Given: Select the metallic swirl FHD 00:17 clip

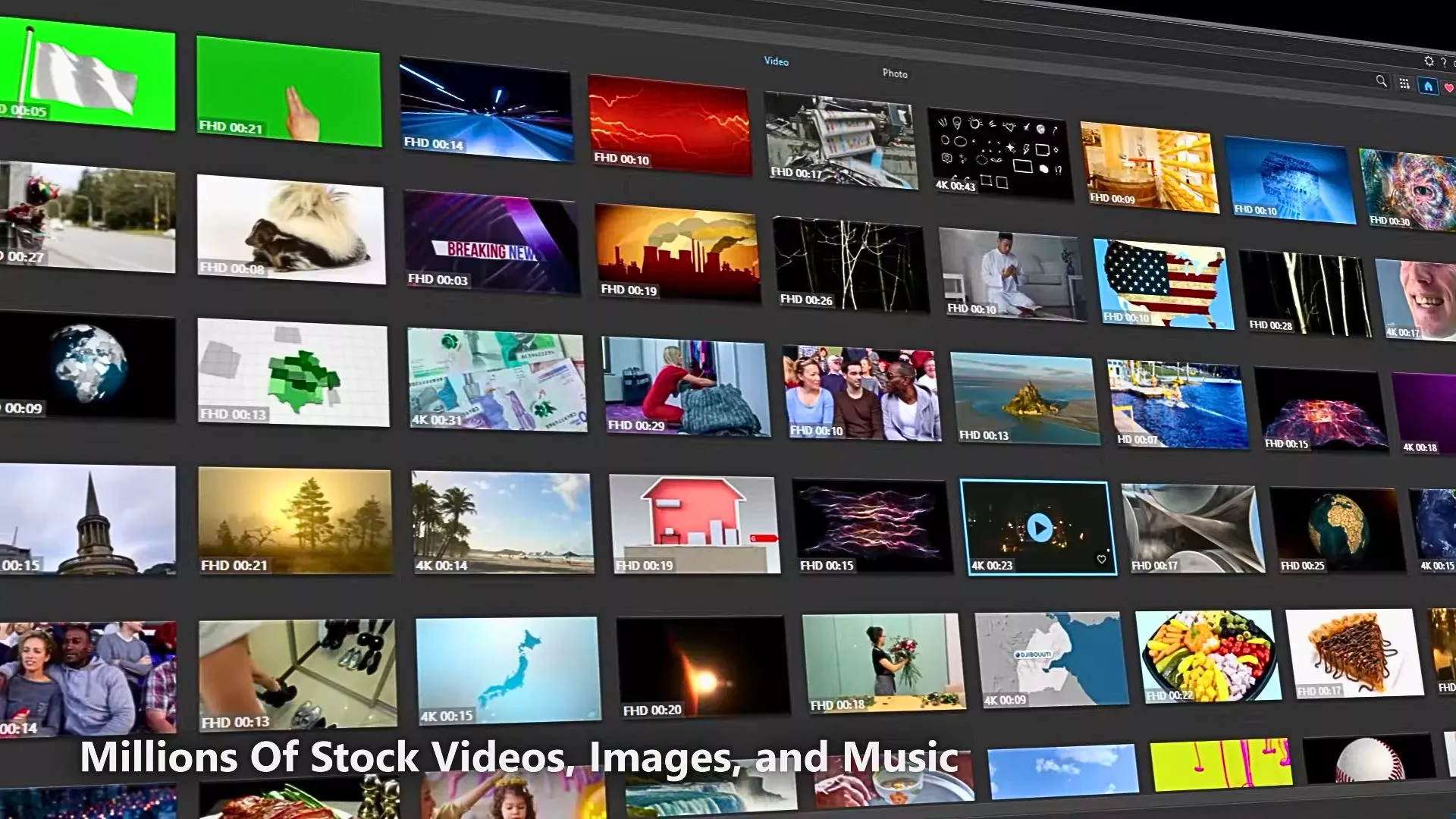Looking at the screenshot, I should (x=1193, y=528).
